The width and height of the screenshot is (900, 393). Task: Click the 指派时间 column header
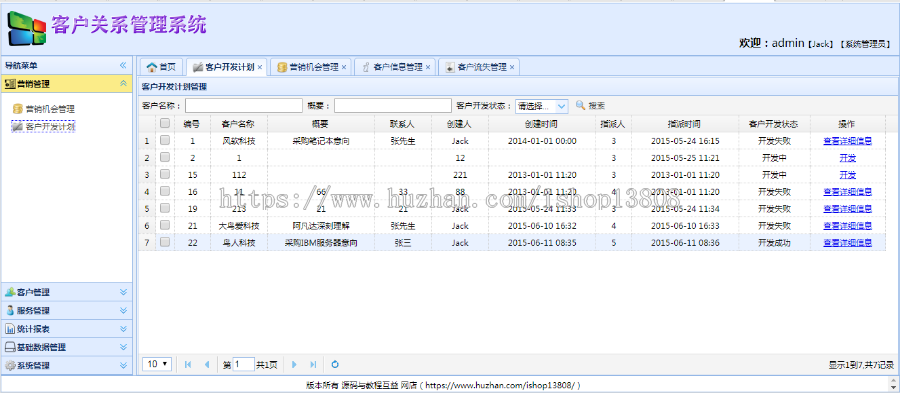(684, 123)
